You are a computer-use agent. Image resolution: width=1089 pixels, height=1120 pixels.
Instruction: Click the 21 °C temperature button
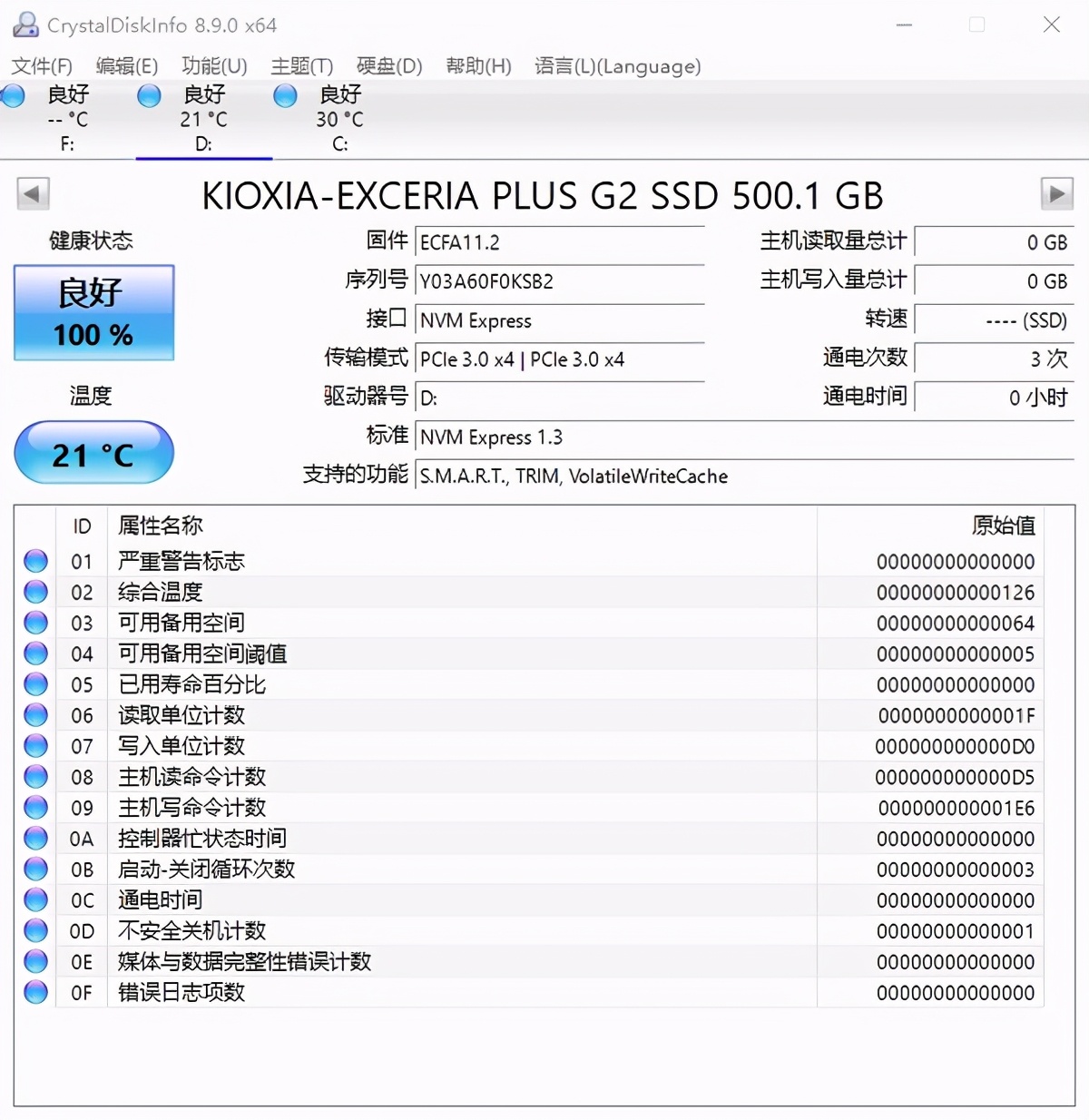(93, 452)
